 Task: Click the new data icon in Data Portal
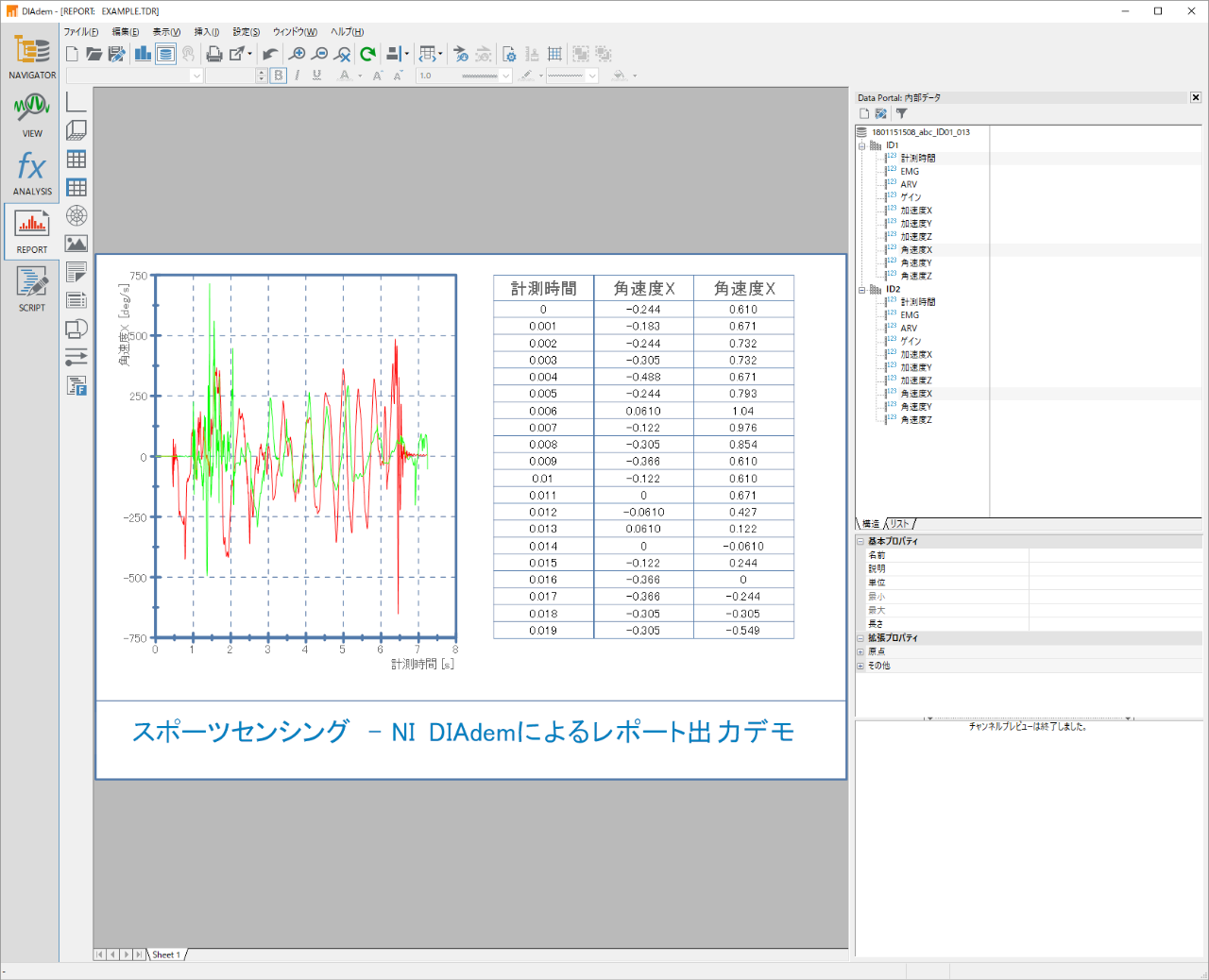(864, 113)
